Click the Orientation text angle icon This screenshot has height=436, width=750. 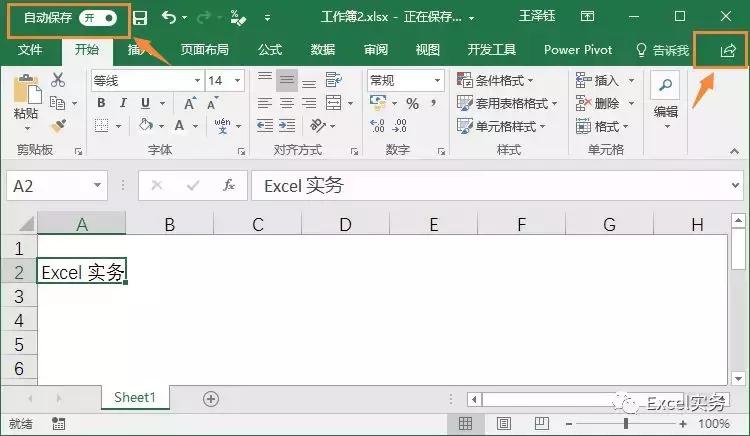[x=318, y=126]
